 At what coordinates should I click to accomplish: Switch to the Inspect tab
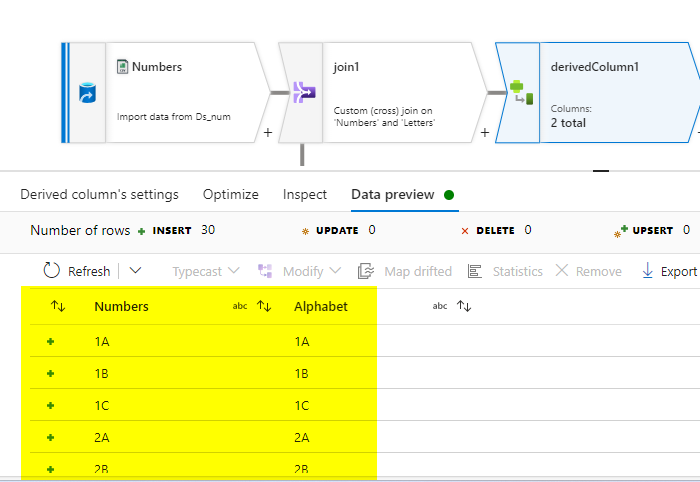tap(305, 195)
